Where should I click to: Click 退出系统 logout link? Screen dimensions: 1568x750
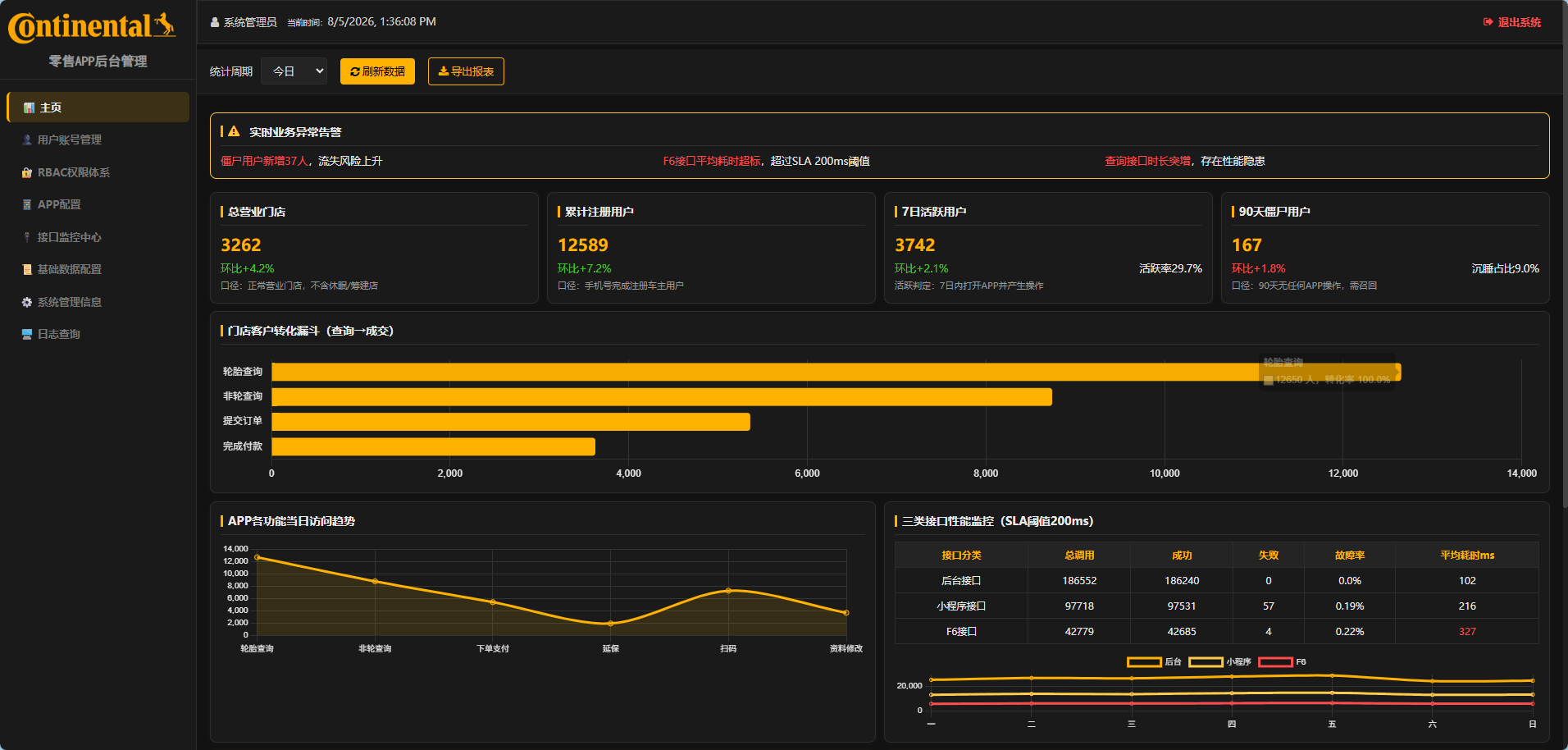click(x=1512, y=22)
